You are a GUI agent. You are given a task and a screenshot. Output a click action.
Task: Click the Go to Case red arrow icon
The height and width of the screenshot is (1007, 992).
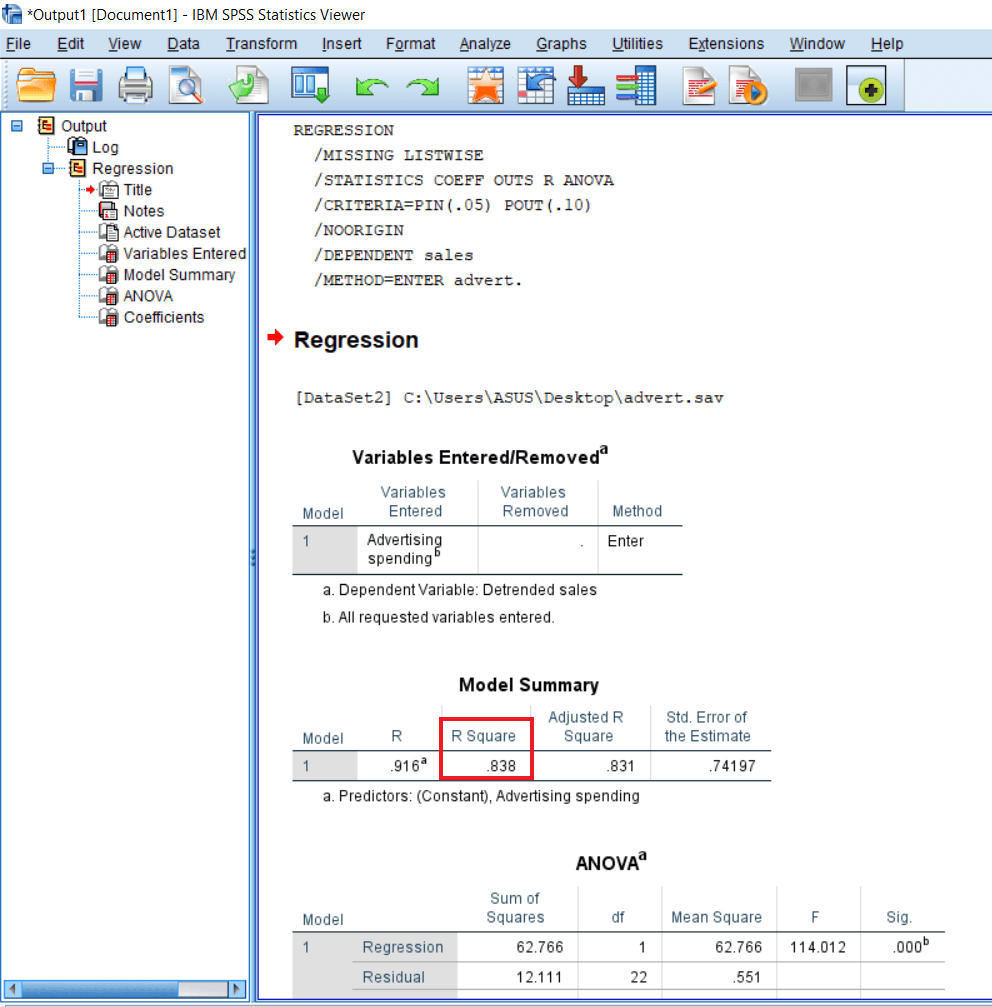586,85
